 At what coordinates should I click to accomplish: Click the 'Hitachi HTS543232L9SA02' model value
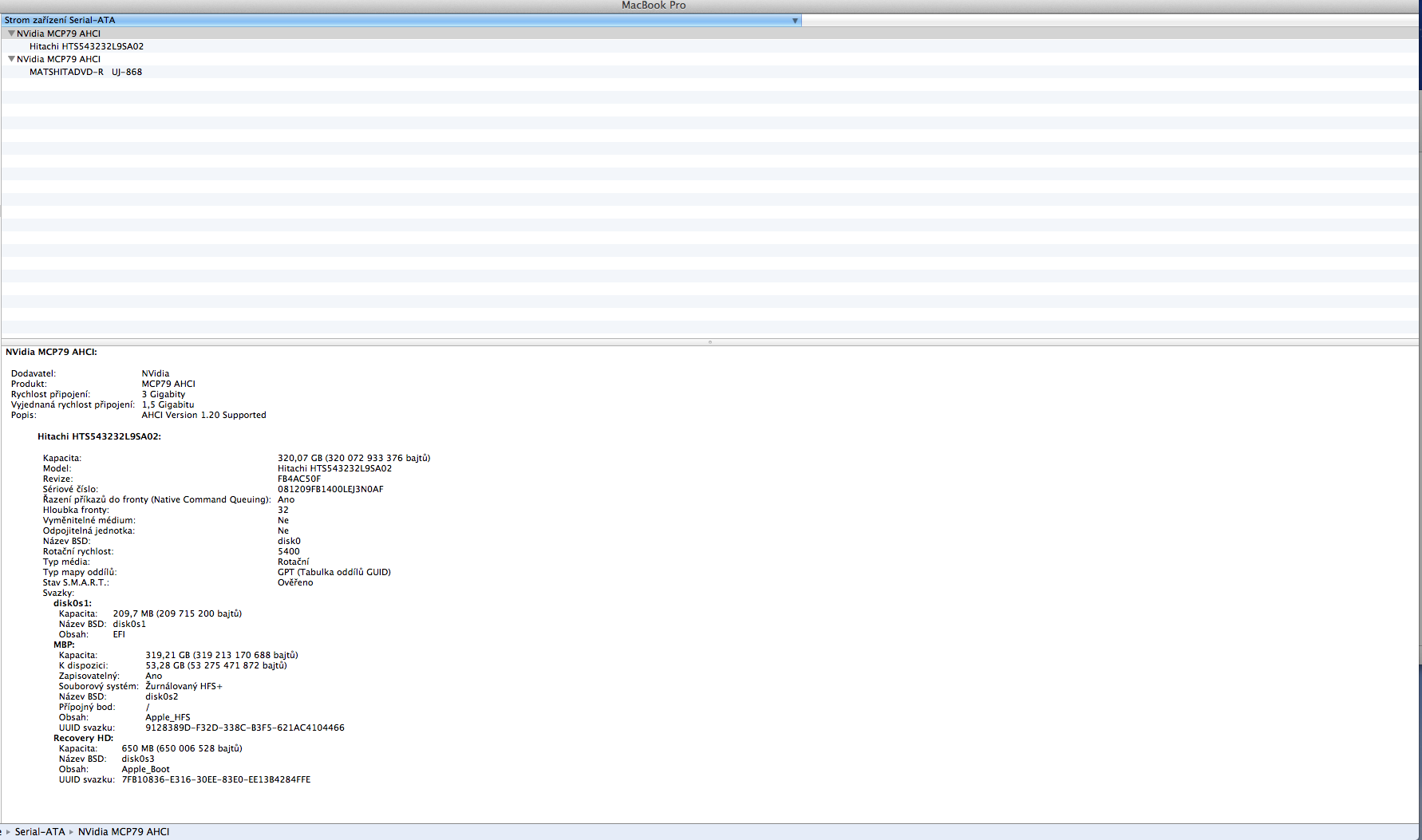[334, 468]
